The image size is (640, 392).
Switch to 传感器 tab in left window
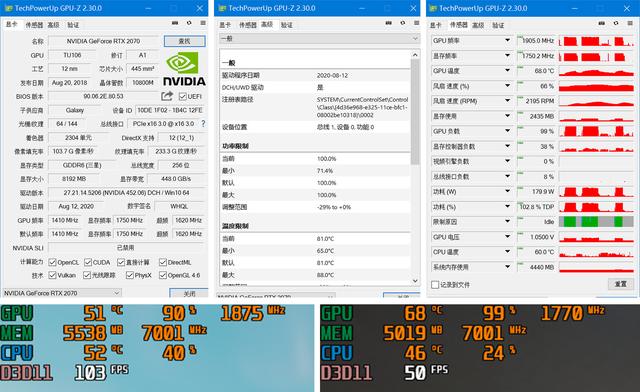tap(34, 25)
